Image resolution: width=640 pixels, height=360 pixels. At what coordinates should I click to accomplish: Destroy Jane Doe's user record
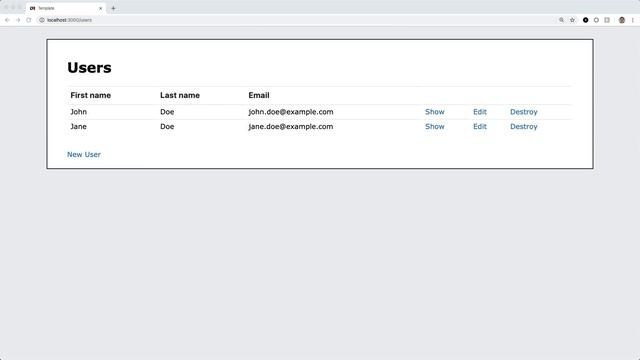(524, 127)
